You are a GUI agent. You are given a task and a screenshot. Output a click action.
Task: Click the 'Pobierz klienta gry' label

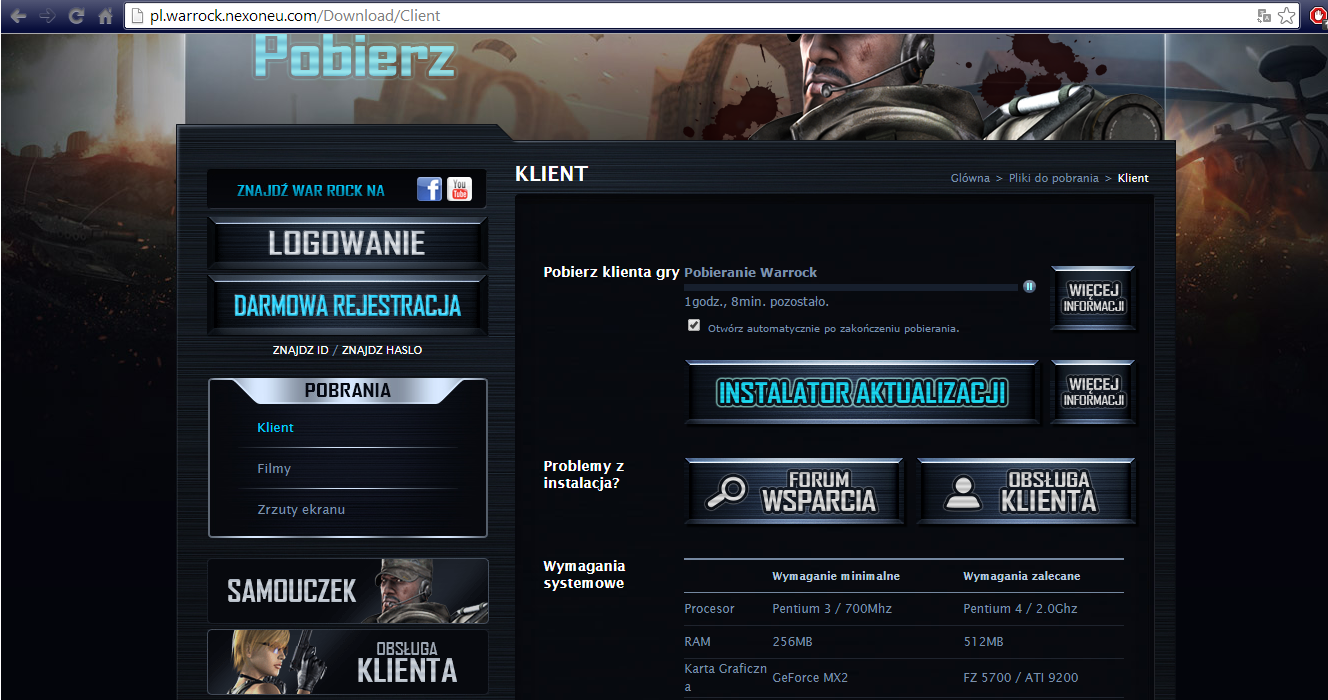611,272
